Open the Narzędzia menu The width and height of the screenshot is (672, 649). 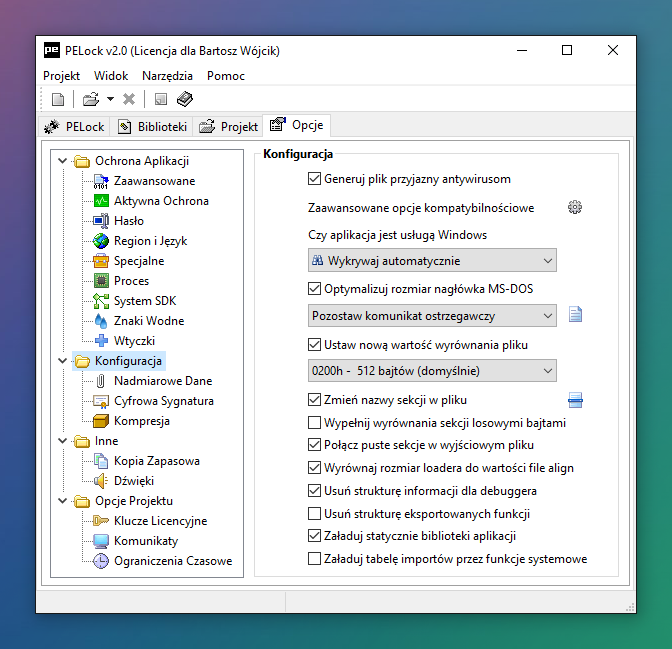[167, 76]
